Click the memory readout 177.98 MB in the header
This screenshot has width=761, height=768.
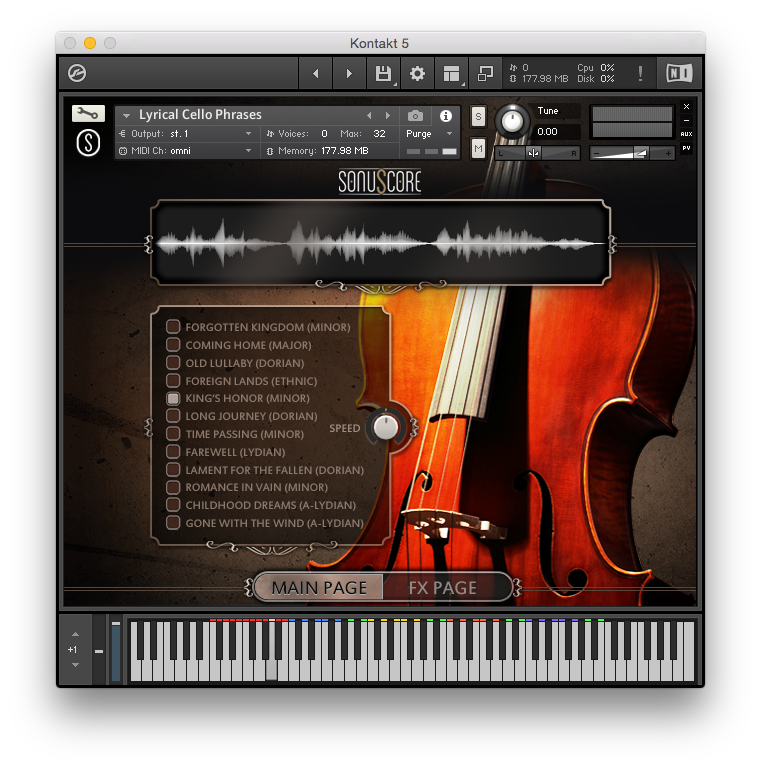tap(345, 151)
